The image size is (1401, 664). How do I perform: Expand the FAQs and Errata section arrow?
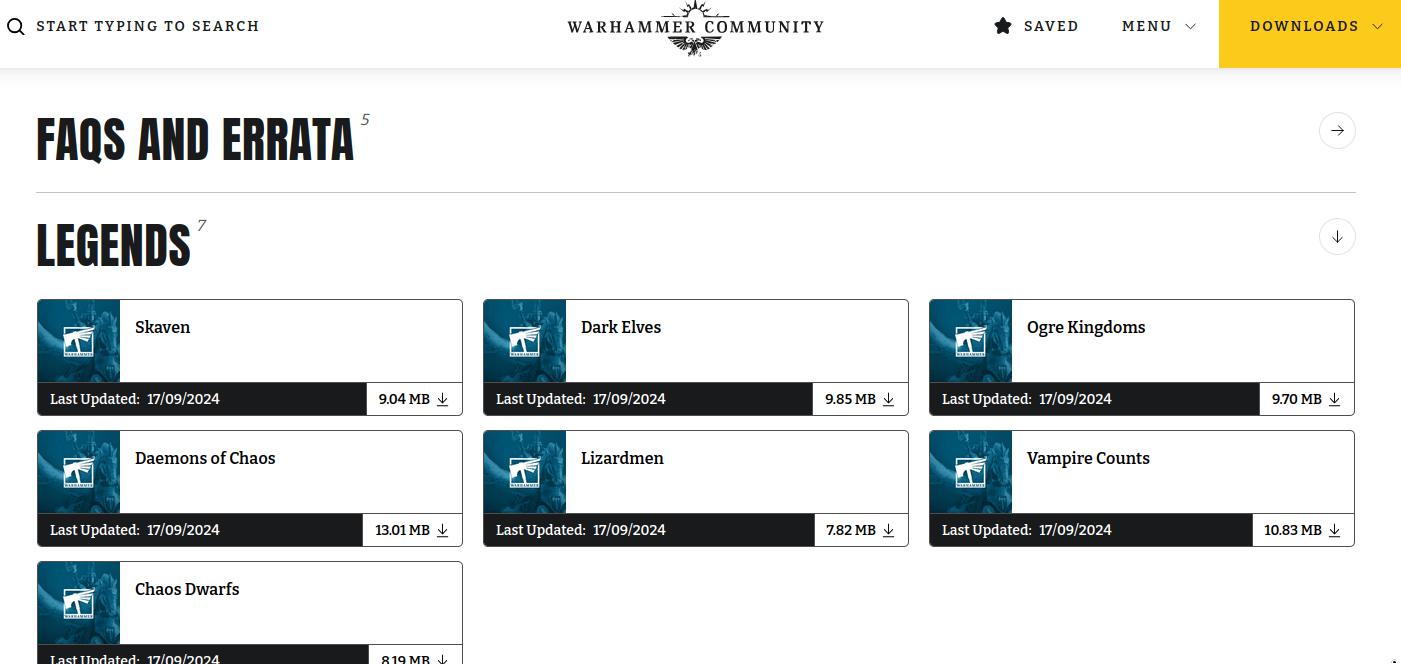tap(1337, 131)
